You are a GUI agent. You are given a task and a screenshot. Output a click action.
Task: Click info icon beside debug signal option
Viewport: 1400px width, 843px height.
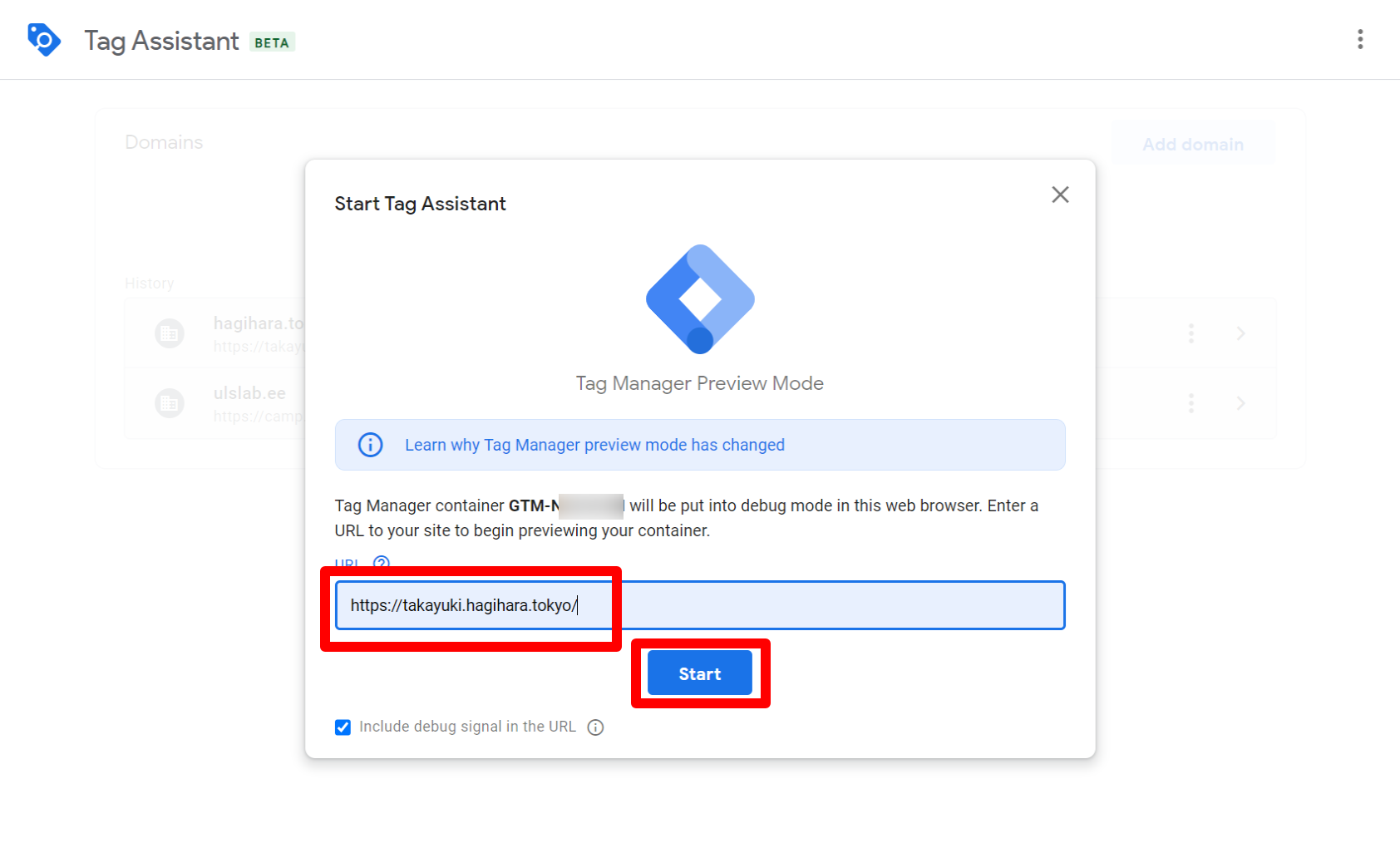(x=595, y=727)
